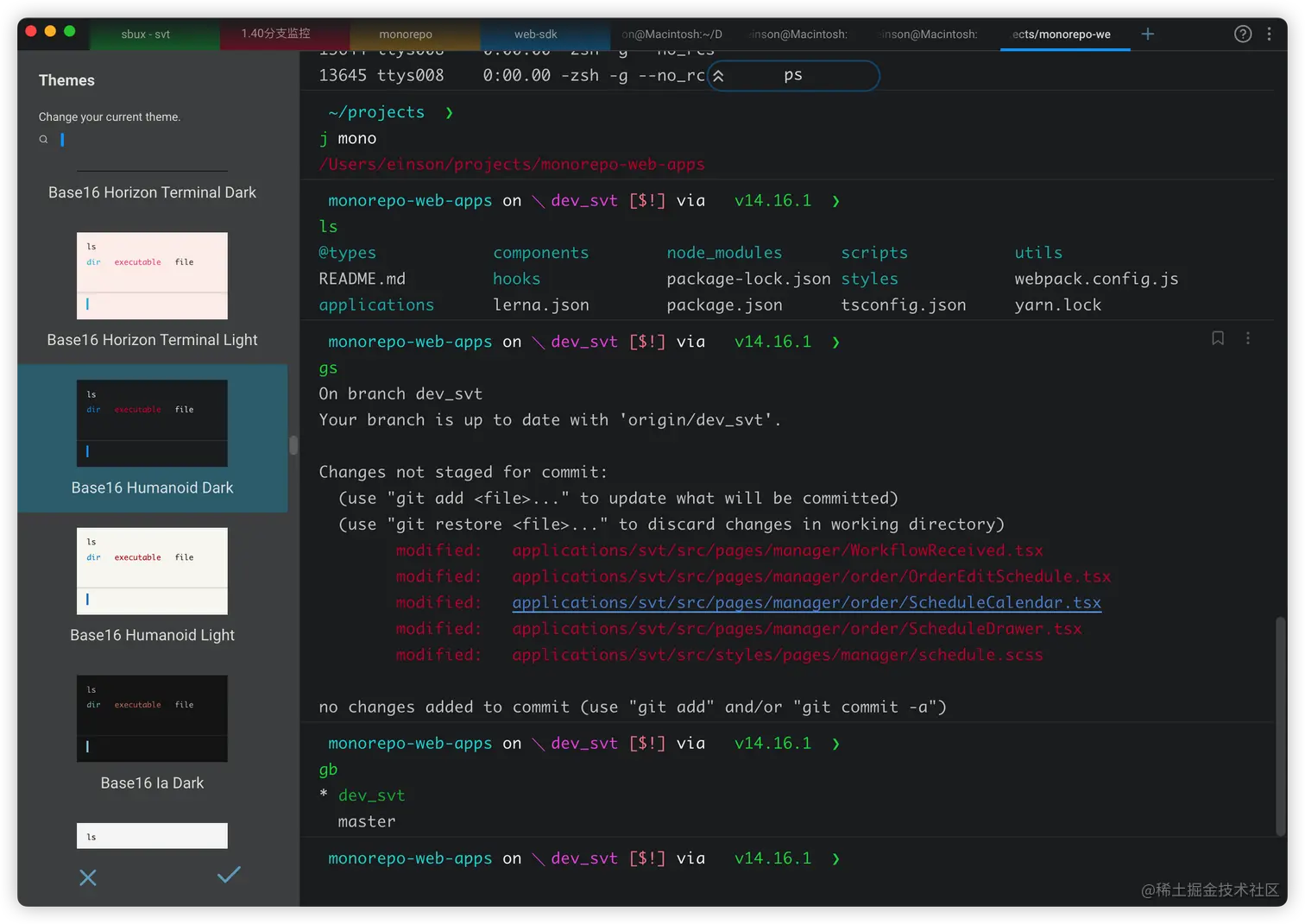This screenshot has width=1305, height=924.
Task: Click the Themes panel scrollbar handle
Action: click(x=293, y=445)
